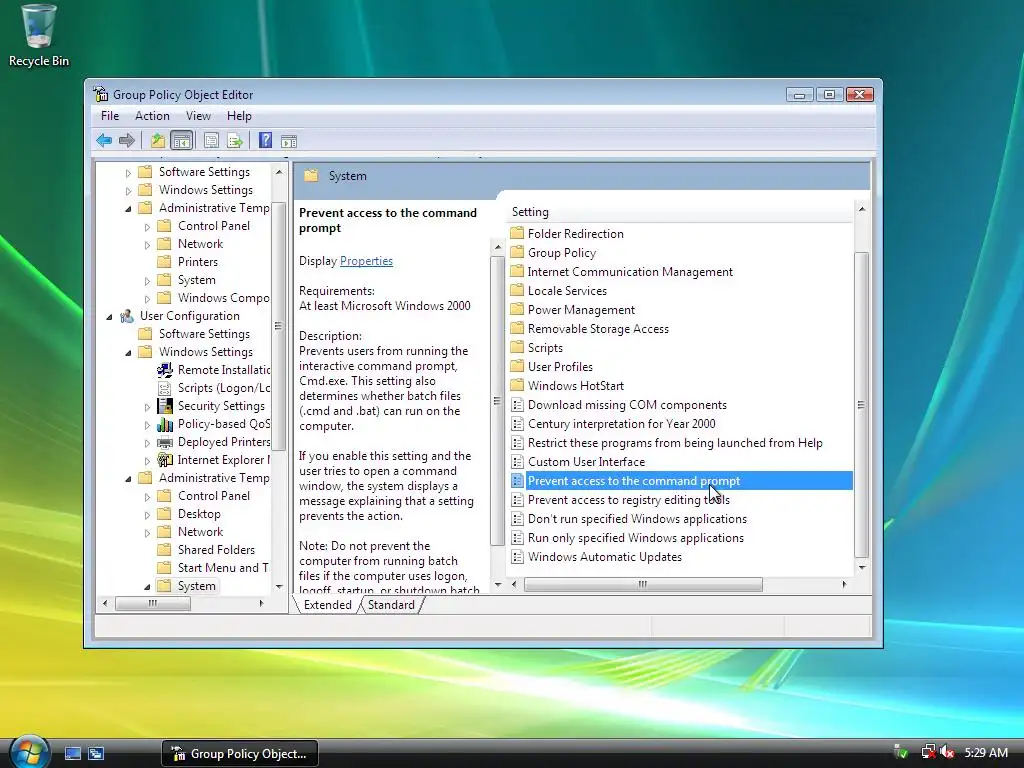The height and width of the screenshot is (768, 1024).
Task: Open the Internet Communication Management folder
Action: pos(630,272)
